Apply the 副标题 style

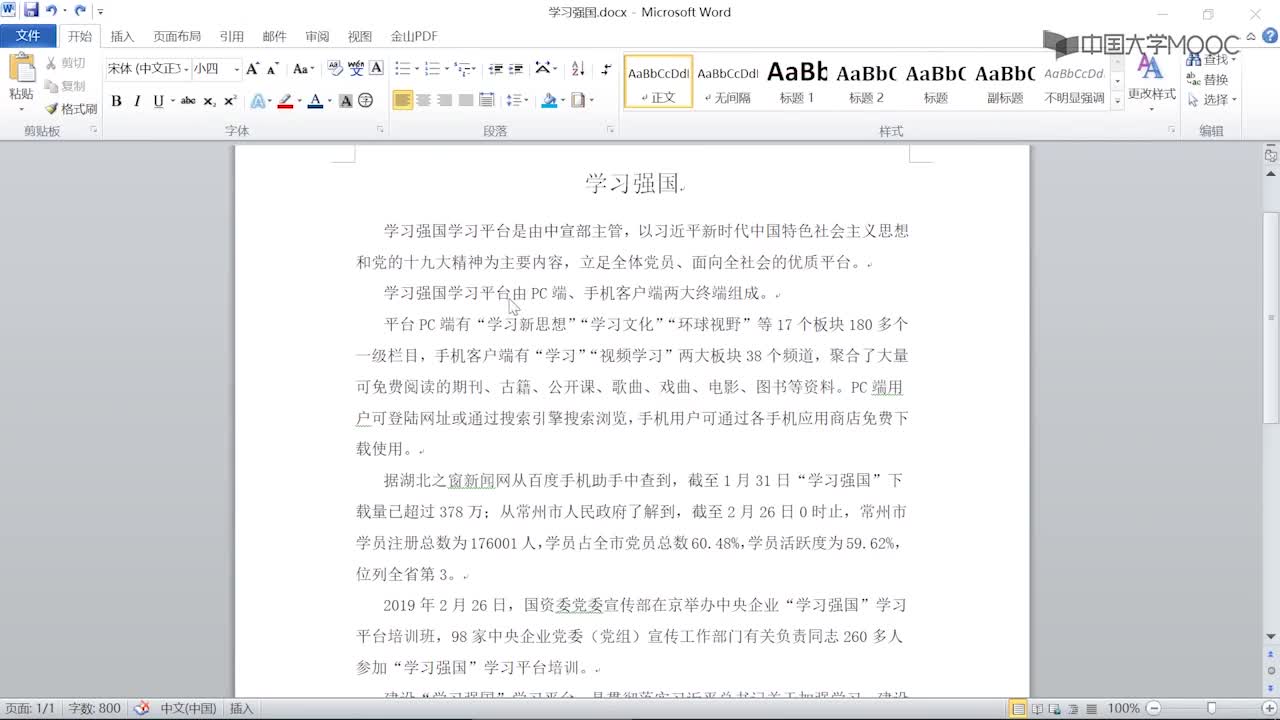(1005, 82)
